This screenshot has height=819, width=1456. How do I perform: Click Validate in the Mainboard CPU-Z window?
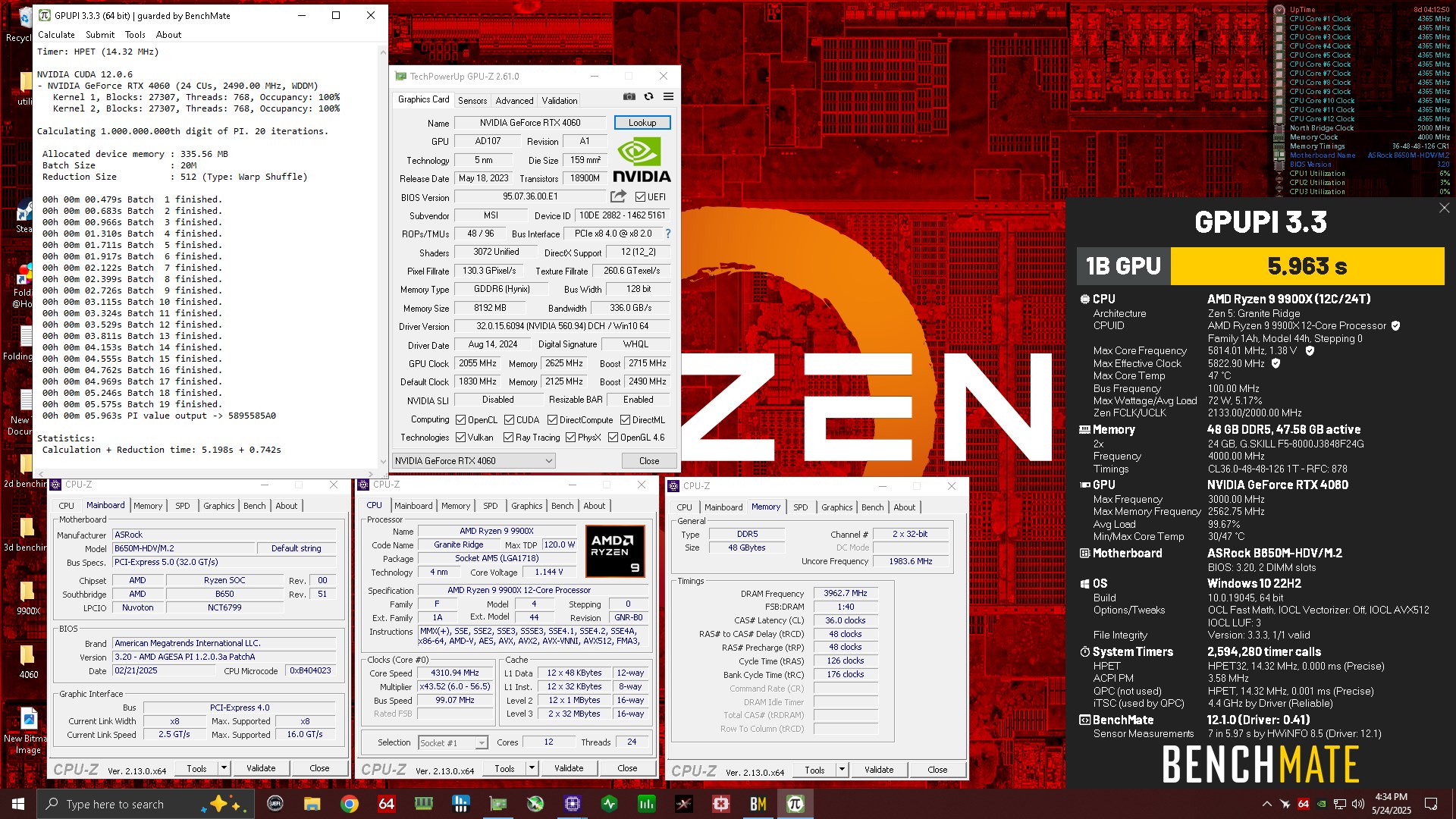261,769
